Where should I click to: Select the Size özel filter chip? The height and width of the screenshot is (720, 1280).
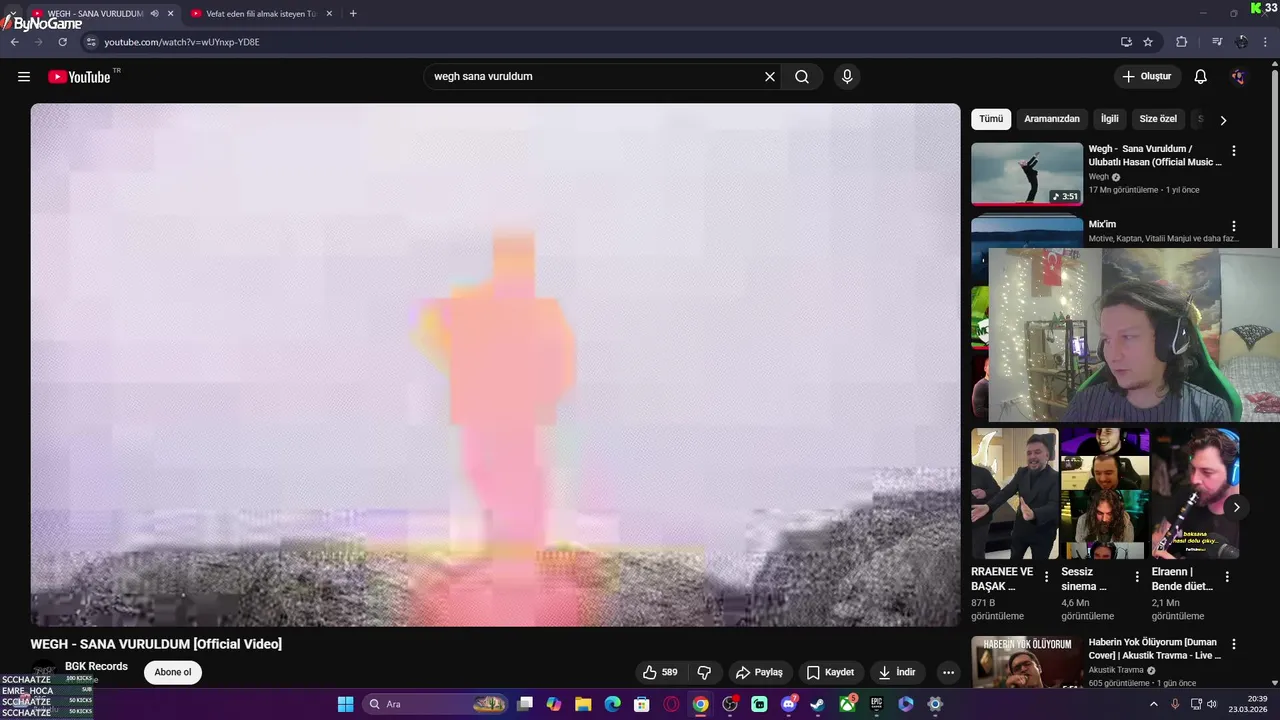[1158, 119]
